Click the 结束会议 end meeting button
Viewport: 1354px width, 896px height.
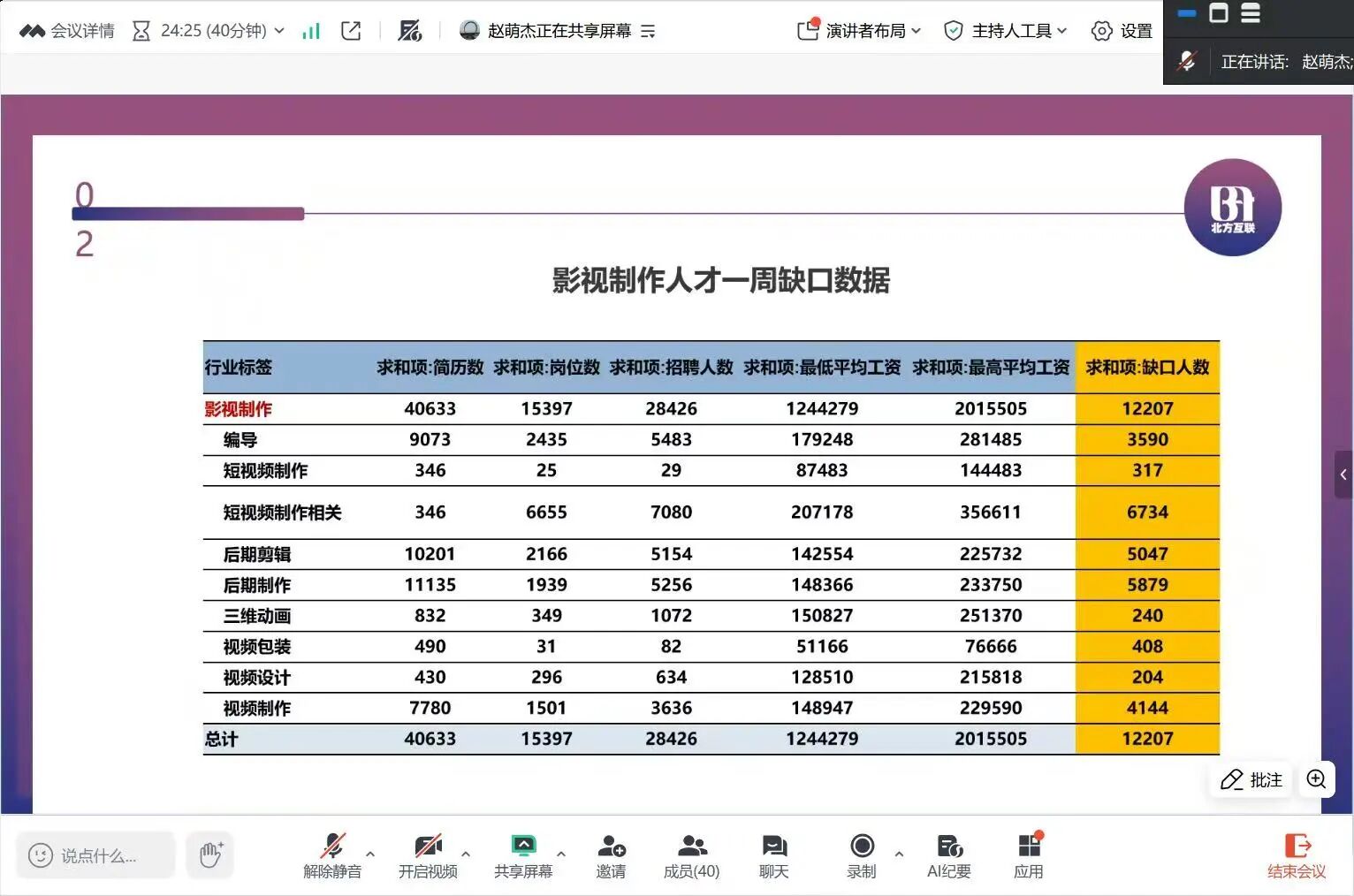point(1296,855)
